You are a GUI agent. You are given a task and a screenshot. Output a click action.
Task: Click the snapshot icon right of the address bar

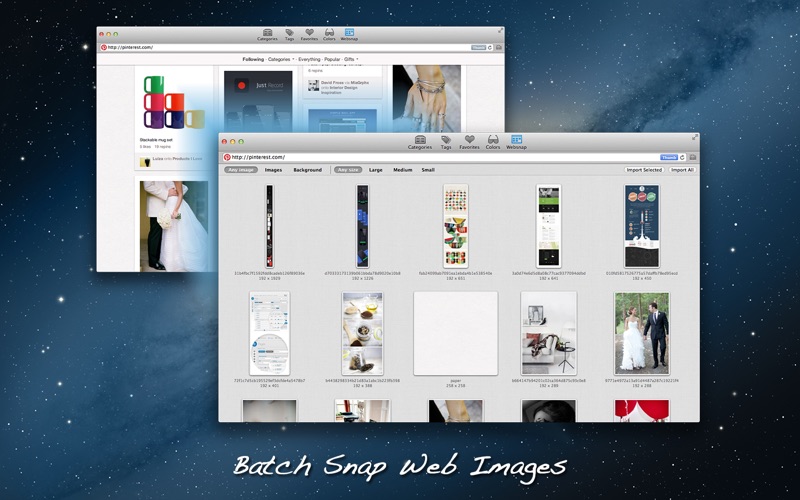point(692,157)
